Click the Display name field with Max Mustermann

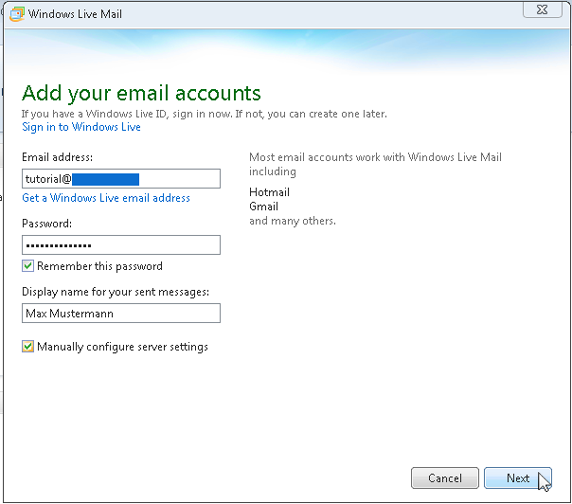(x=121, y=313)
